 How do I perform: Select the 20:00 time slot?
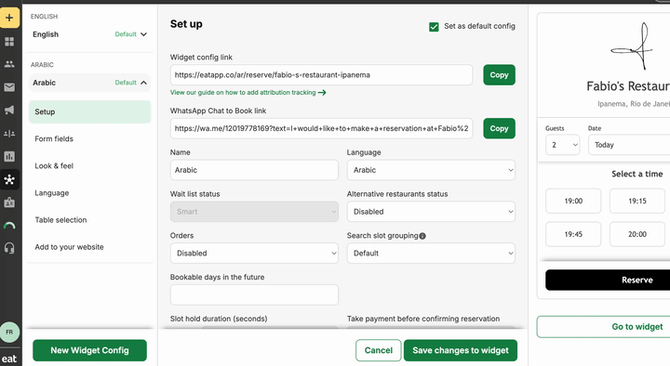pos(637,234)
